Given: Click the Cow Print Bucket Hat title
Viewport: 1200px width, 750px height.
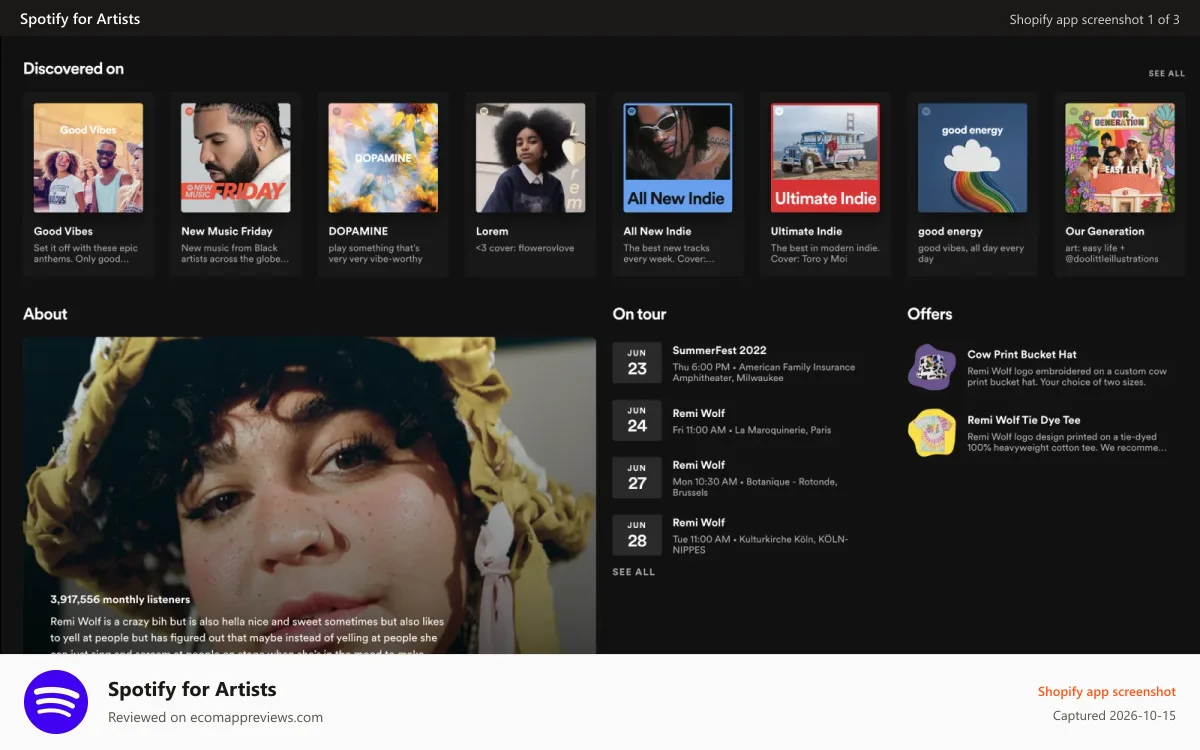Looking at the screenshot, I should point(1022,354).
